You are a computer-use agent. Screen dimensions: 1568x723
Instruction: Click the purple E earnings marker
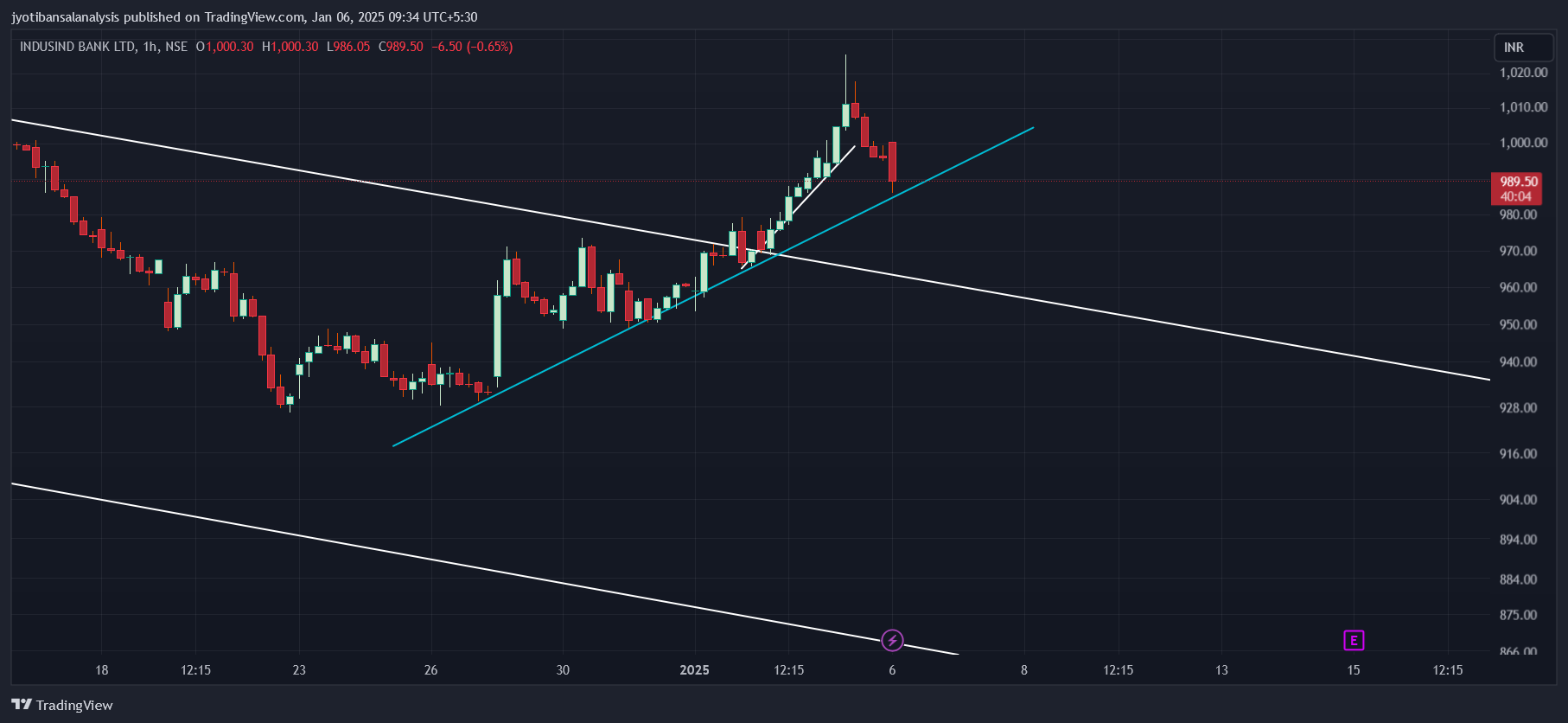pos(1354,640)
